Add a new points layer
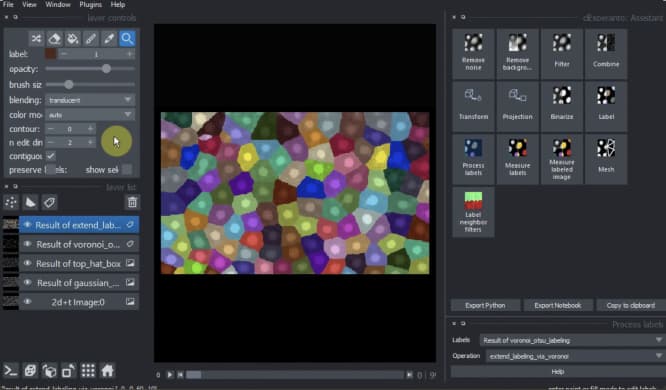The height and width of the screenshot is (390, 666). point(11,202)
